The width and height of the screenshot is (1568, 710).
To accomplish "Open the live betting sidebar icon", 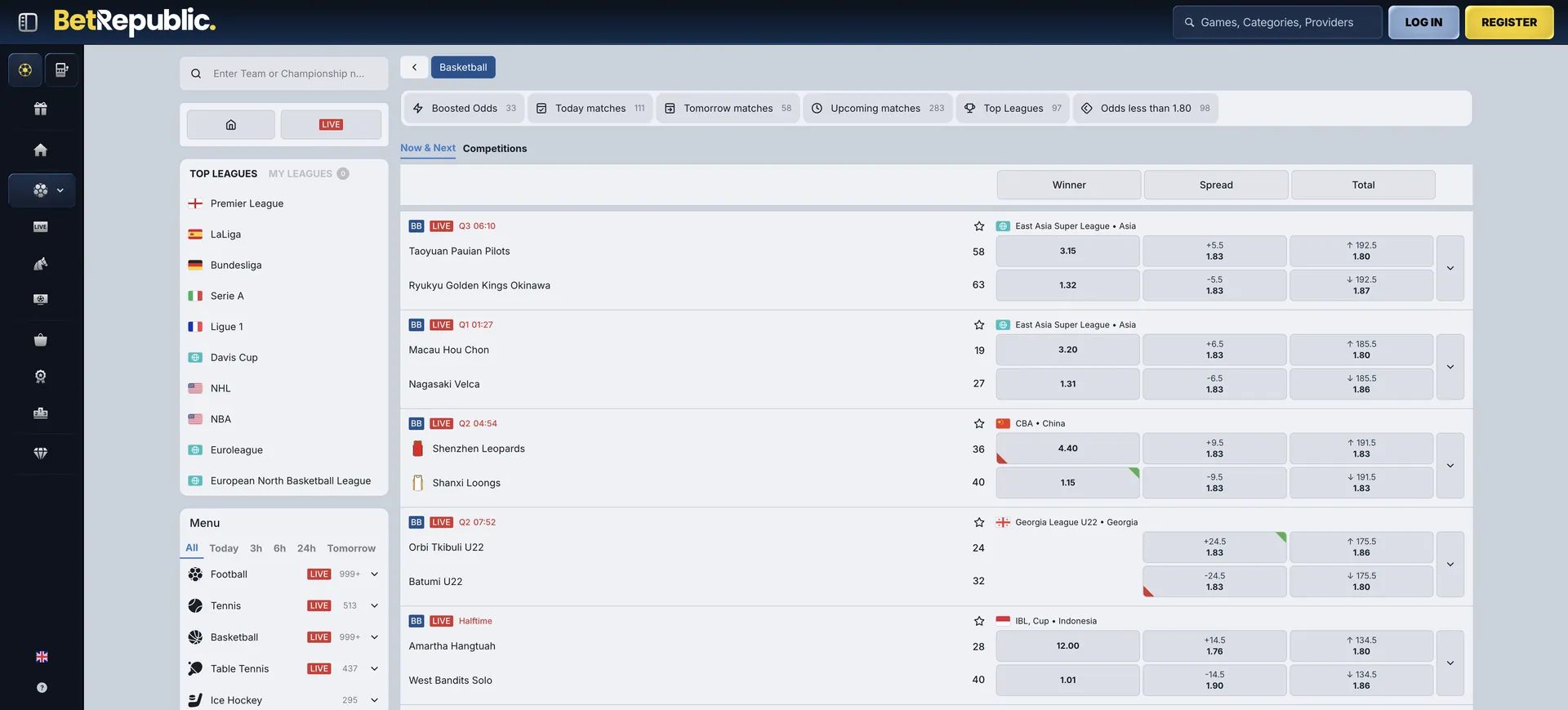I will (x=41, y=226).
